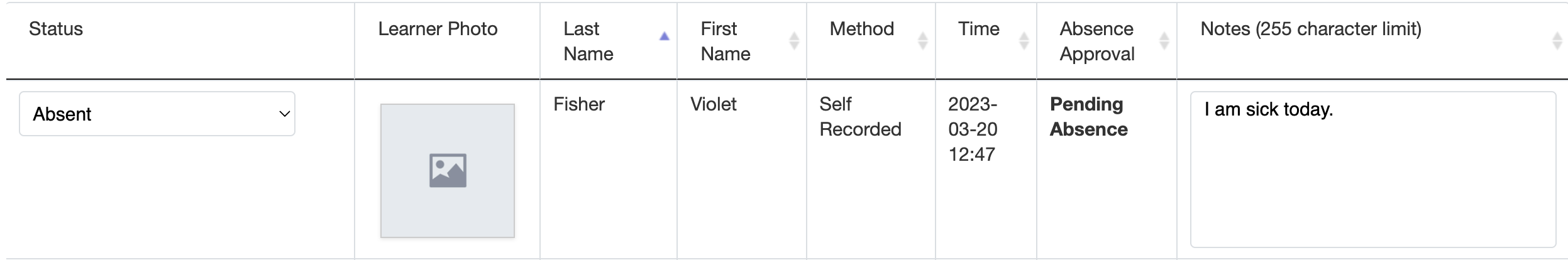The width and height of the screenshot is (1568, 260).
Task: Click the "Notes (255 character limit)" header label
Action: pyautogui.click(x=1310, y=29)
